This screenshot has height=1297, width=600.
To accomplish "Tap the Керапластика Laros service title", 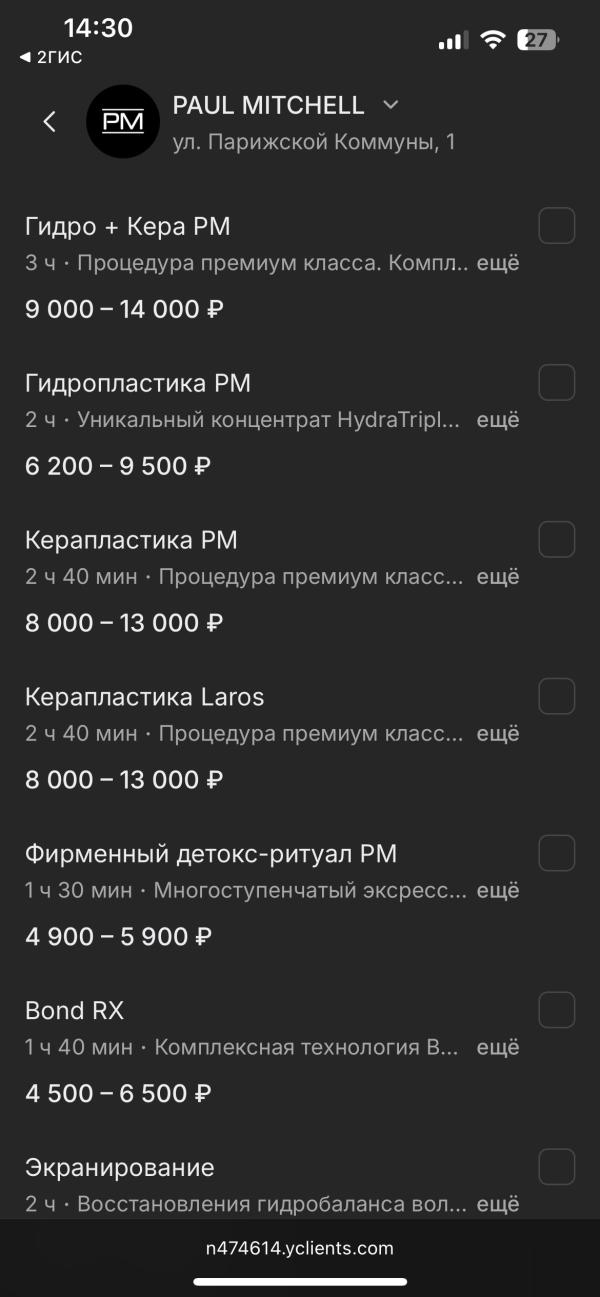I will click(x=145, y=697).
